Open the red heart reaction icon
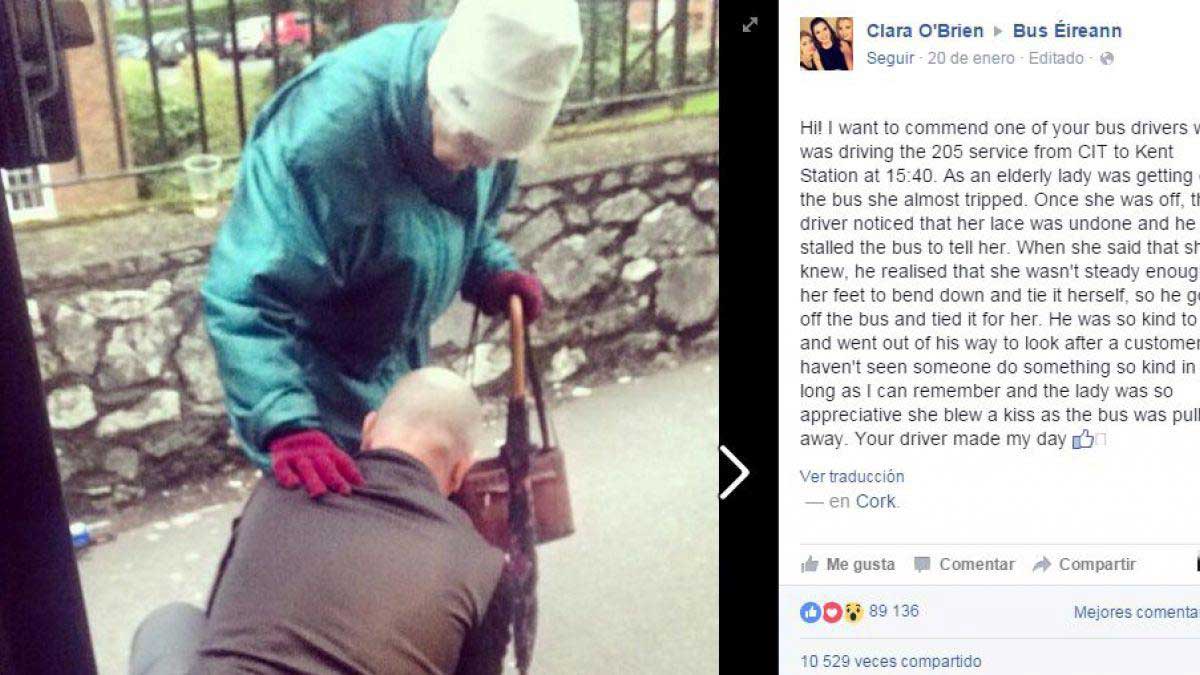This screenshot has height=675, width=1200. pyautogui.click(x=832, y=612)
